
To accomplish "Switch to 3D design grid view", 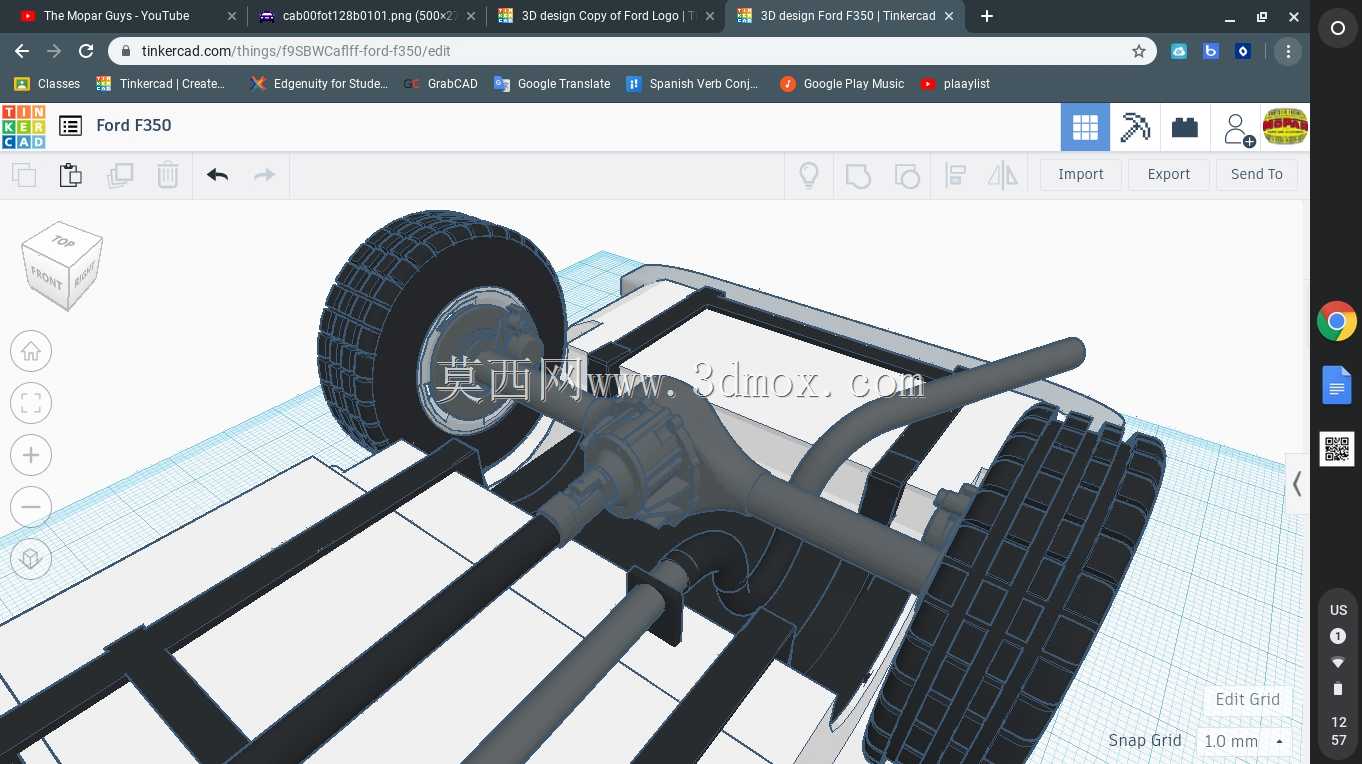I will coord(1085,127).
